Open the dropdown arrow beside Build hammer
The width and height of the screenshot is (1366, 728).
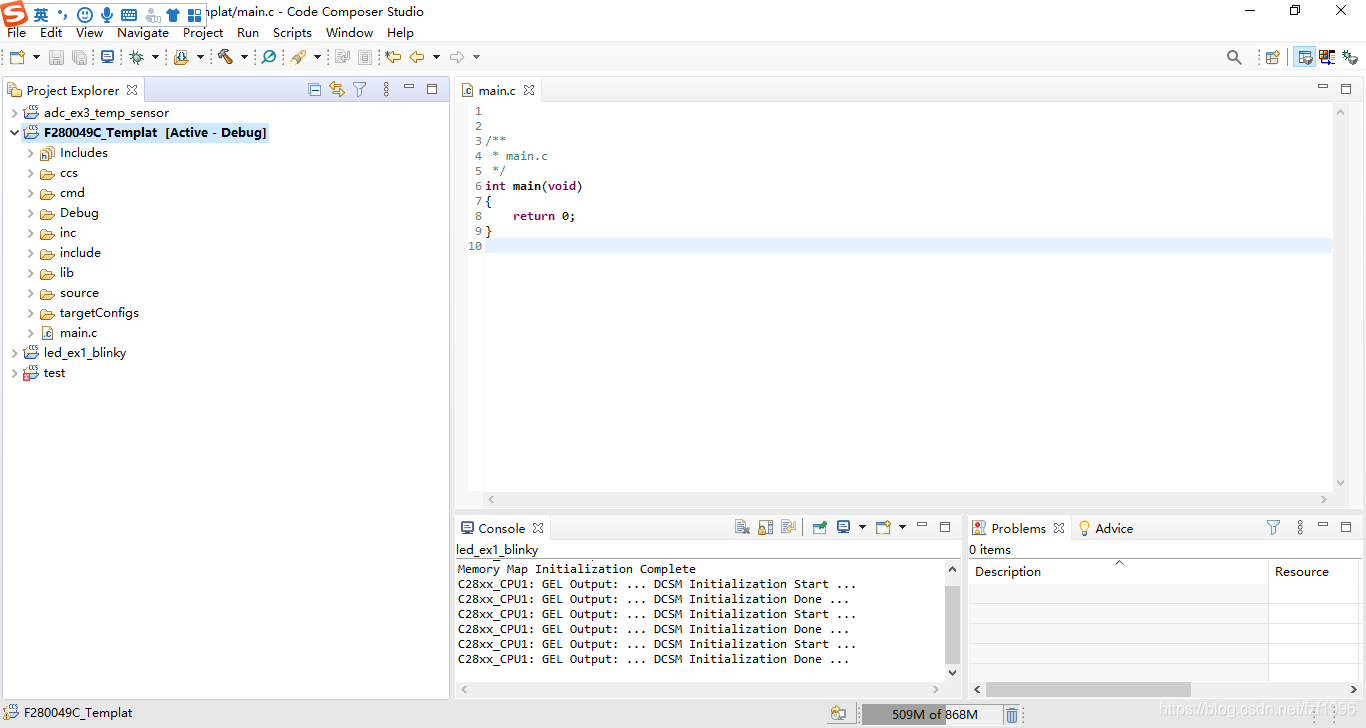coord(244,57)
